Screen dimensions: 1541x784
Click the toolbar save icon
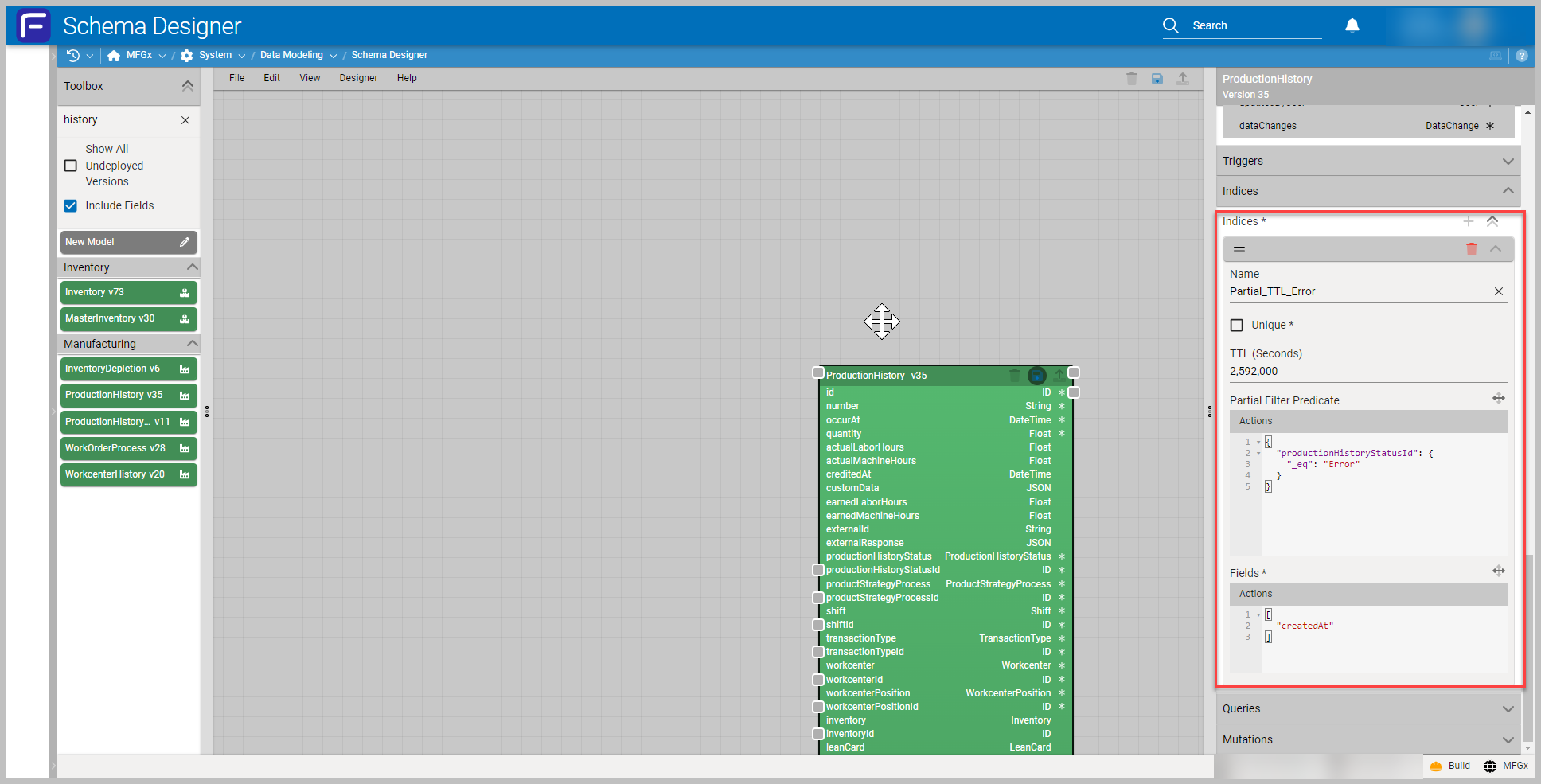(x=1157, y=78)
